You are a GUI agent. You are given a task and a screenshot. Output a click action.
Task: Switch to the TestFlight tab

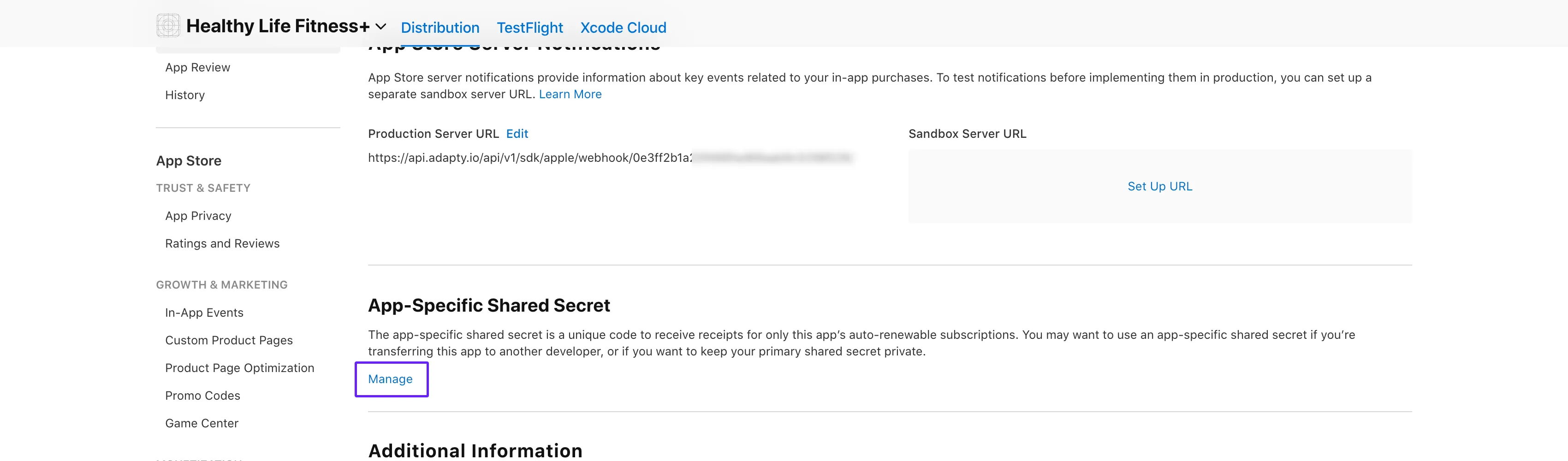point(530,27)
